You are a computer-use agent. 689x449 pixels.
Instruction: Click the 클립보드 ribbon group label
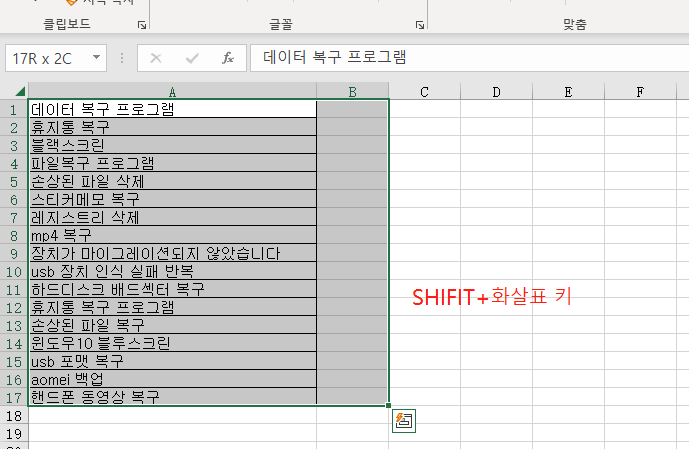coord(67,23)
